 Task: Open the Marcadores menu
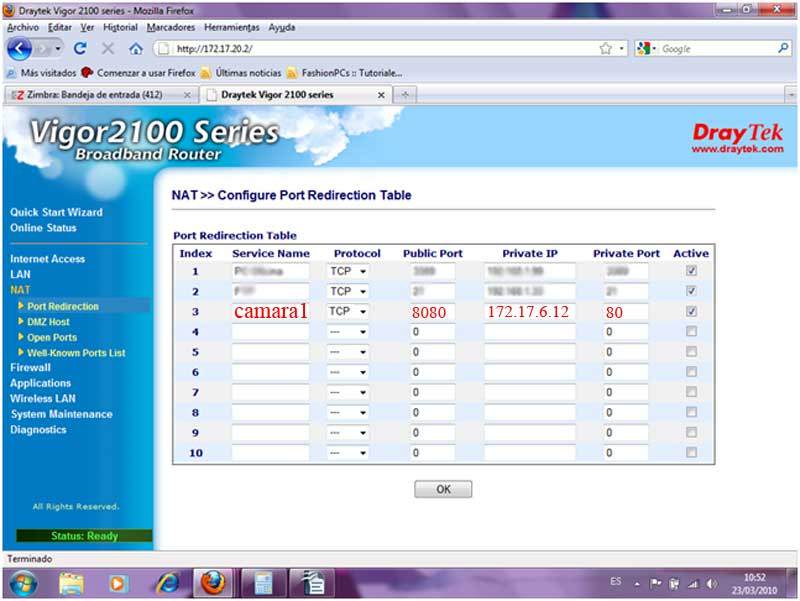pyautogui.click(x=171, y=28)
